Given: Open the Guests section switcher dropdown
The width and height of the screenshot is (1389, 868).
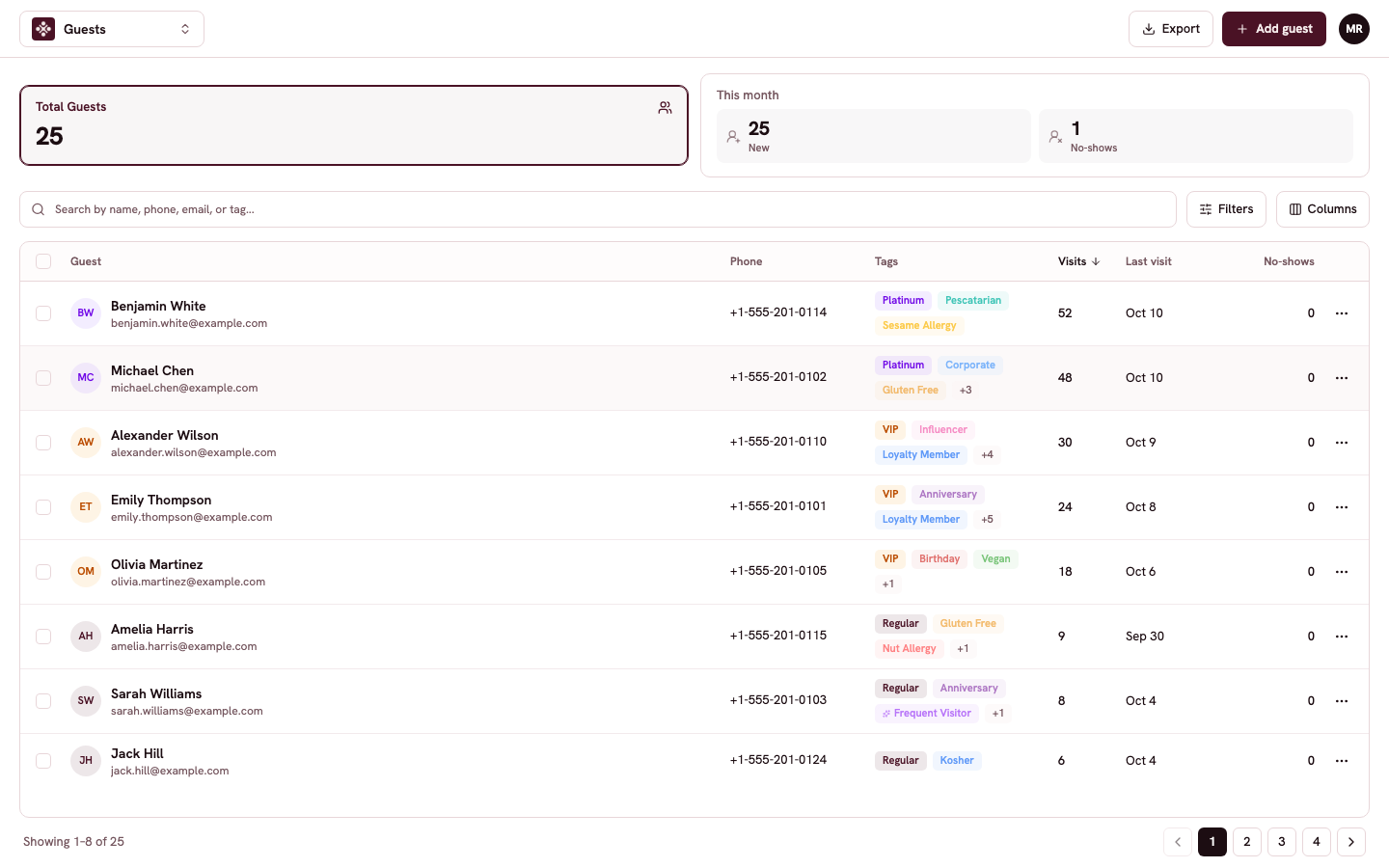Looking at the screenshot, I should (112, 29).
